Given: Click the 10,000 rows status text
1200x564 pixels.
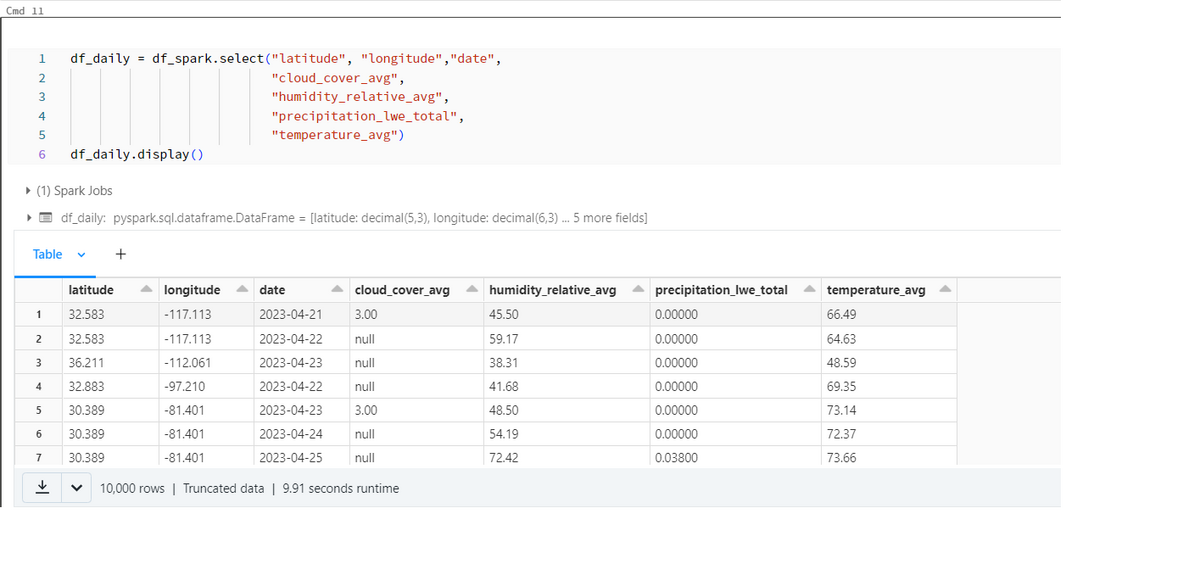Looking at the screenshot, I should click(x=132, y=489).
